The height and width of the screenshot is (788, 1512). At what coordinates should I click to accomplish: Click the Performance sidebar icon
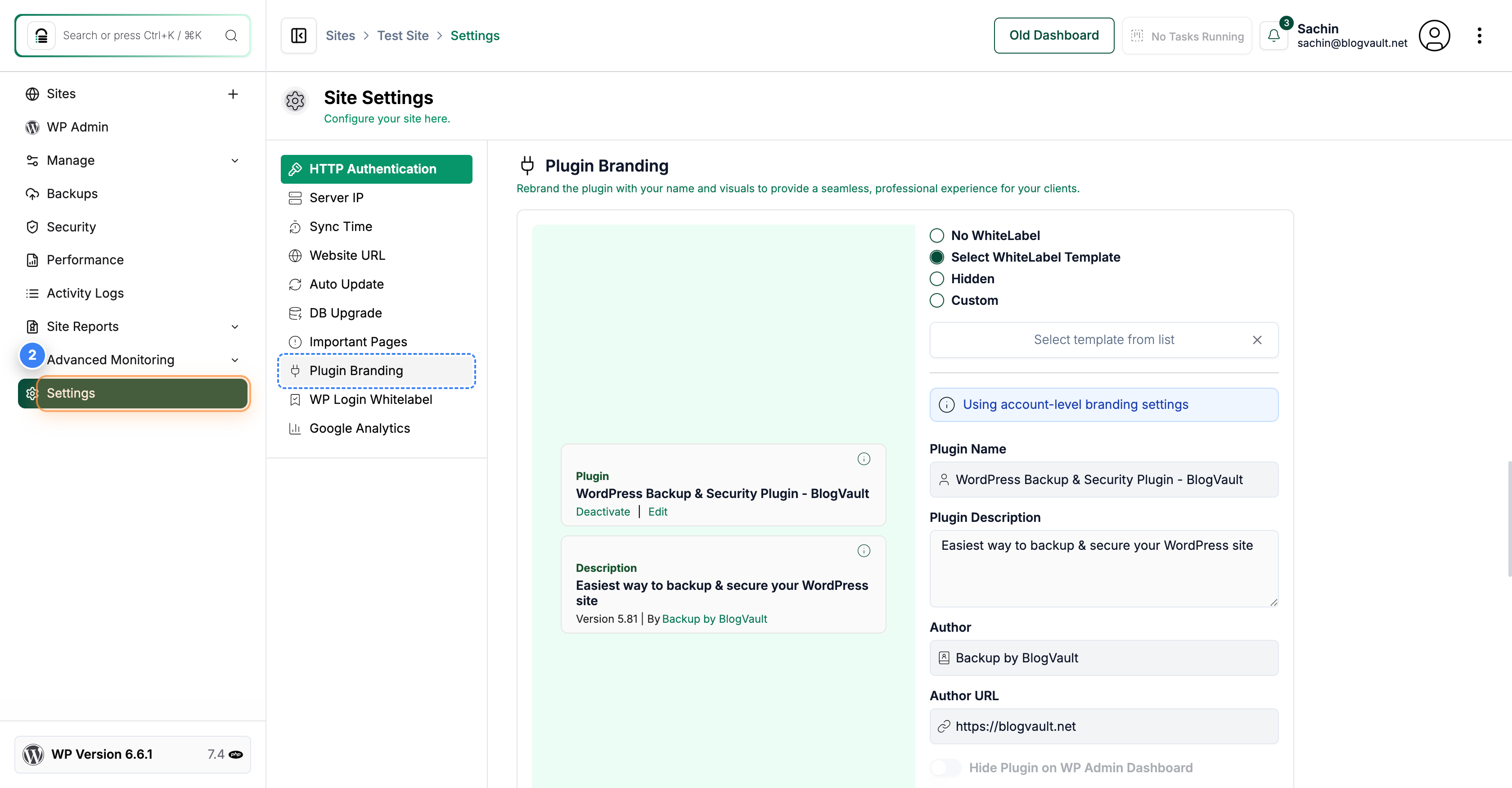32,259
